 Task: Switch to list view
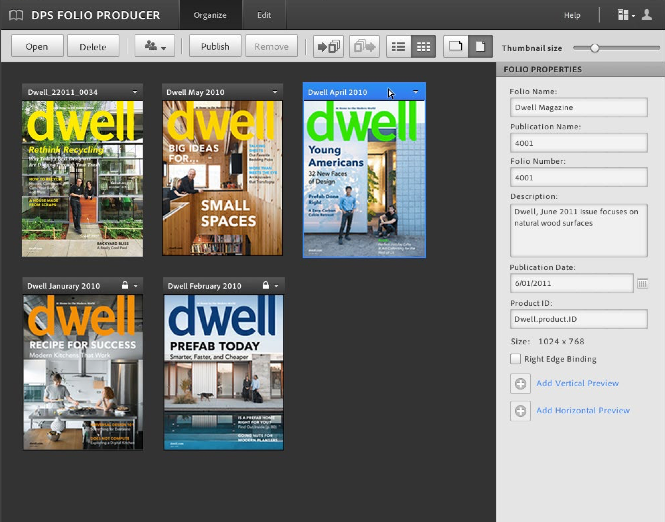coord(399,46)
